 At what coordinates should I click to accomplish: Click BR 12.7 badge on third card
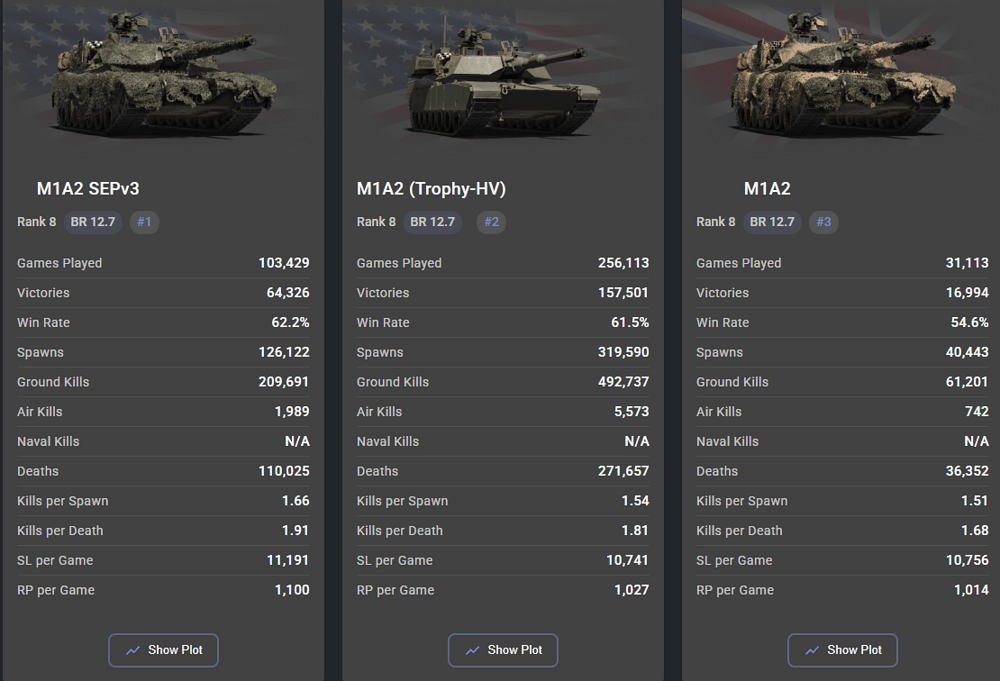[772, 222]
